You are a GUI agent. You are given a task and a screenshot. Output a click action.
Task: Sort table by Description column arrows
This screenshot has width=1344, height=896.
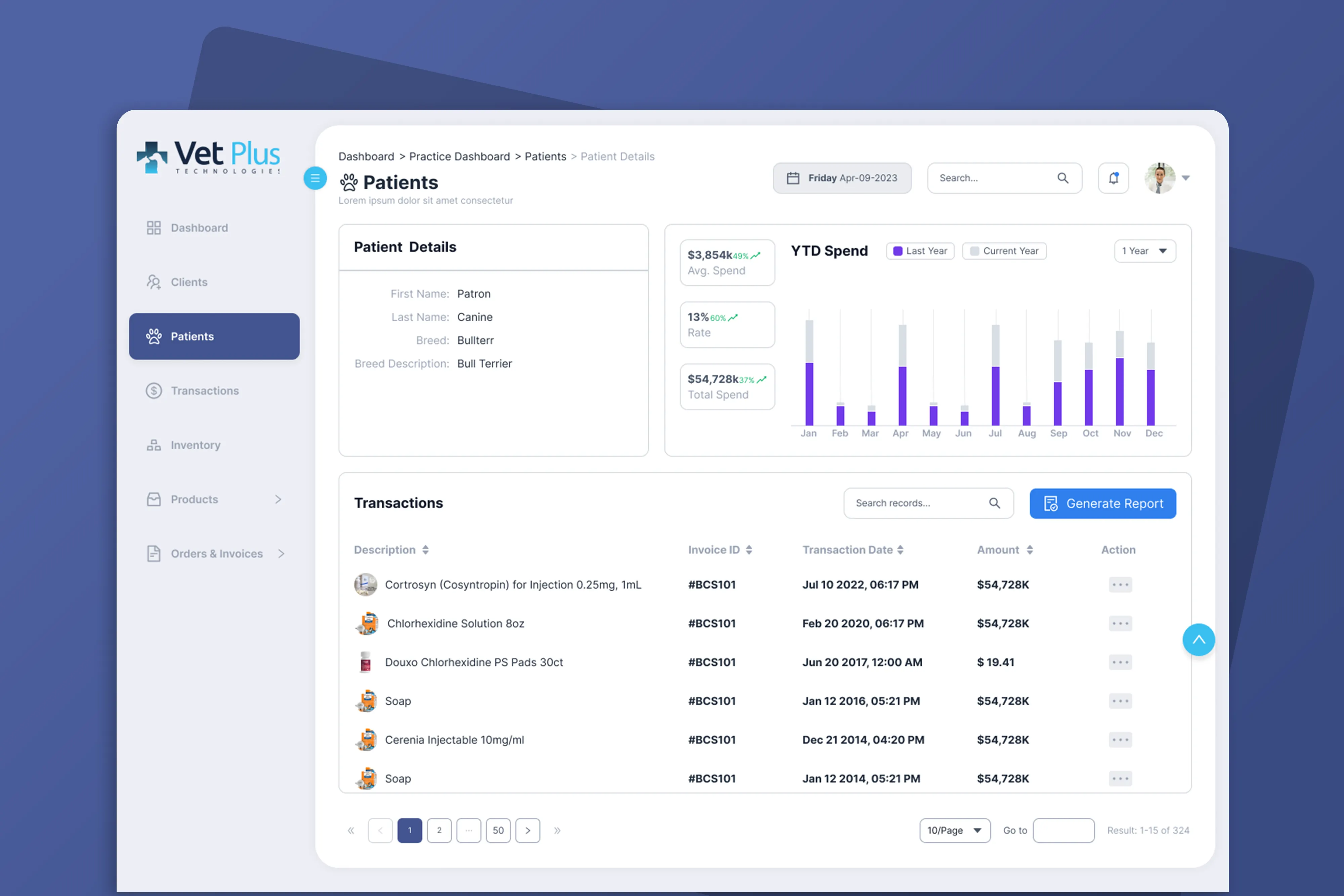(425, 550)
